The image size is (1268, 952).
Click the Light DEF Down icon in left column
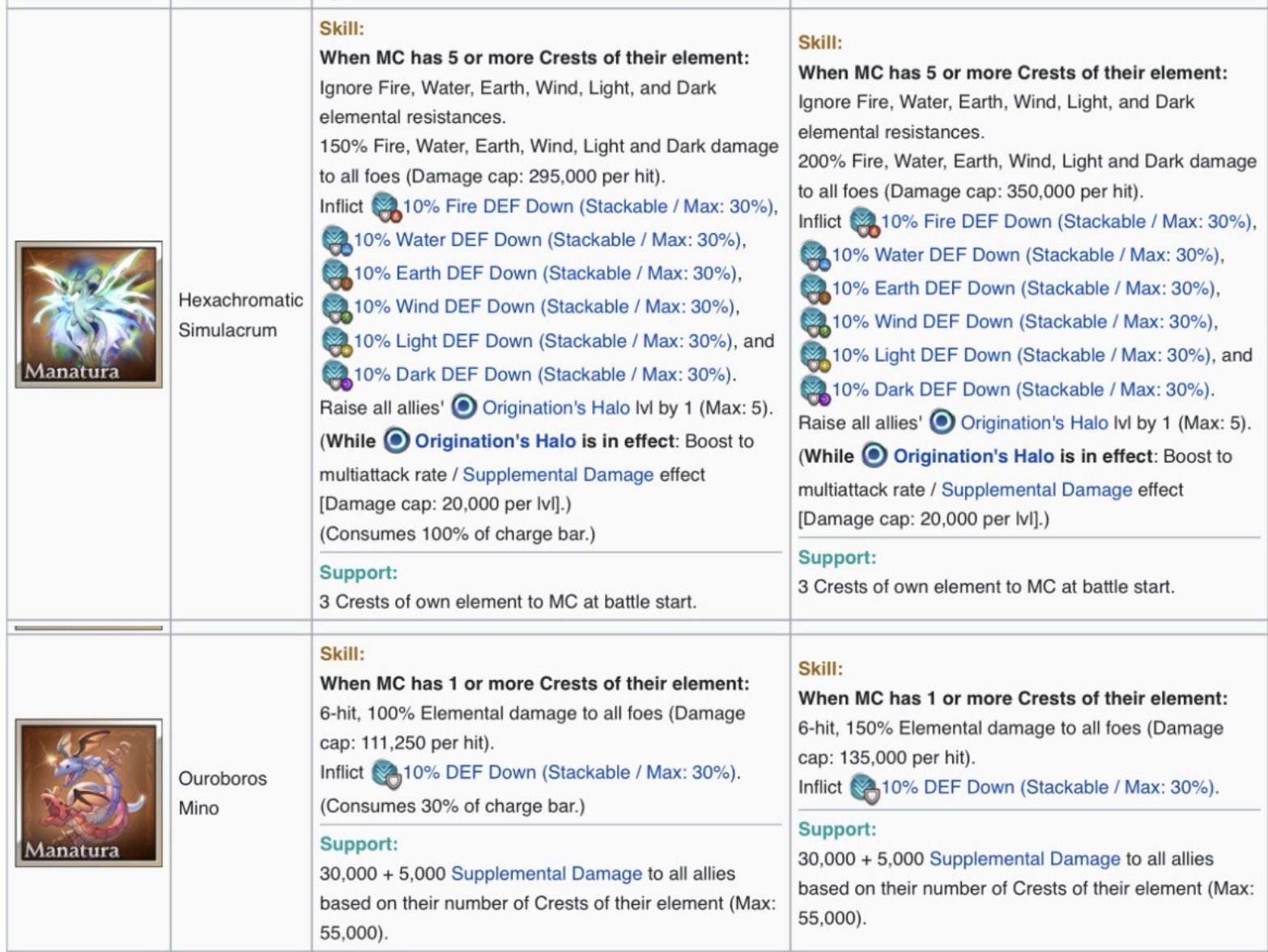tap(336, 342)
